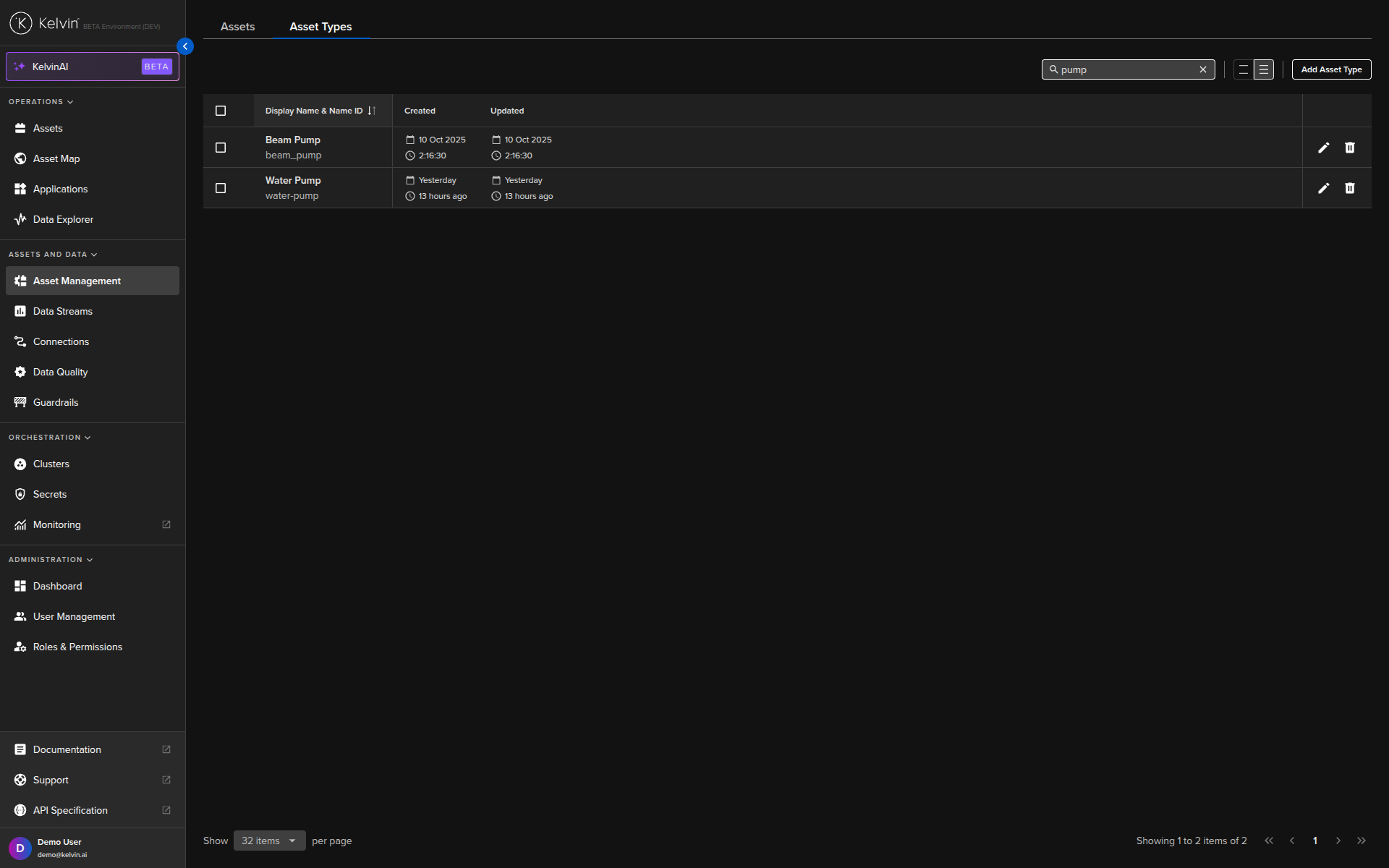Click the edit pencil for Beam Pump

[x=1323, y=148]
